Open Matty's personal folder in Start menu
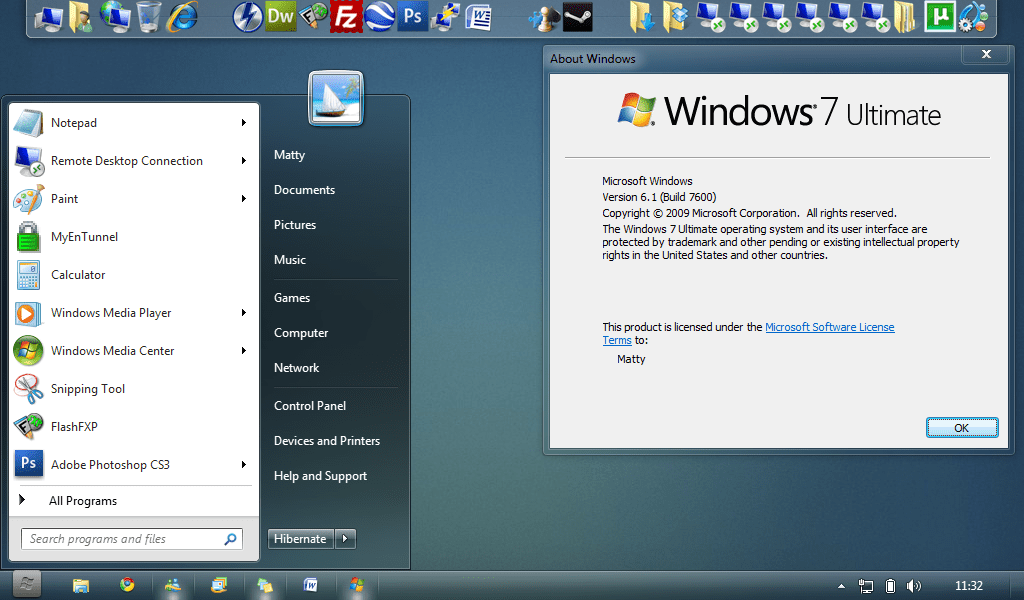The image size is (1024, 600). coord(289,155)
